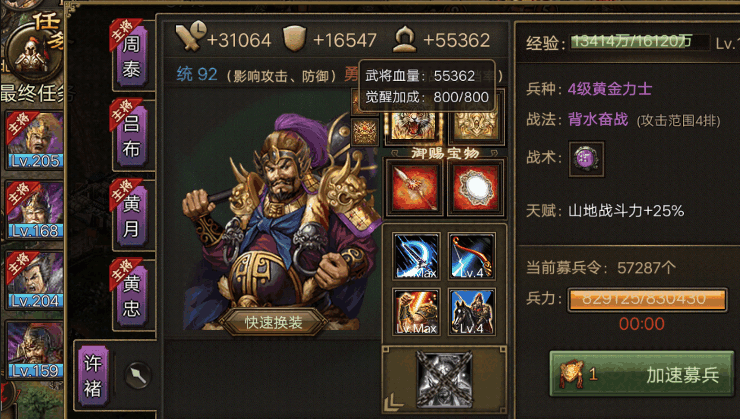Viewport: 740px width, 419px height.
Task: Click the tiger head equipment slot
Action: point(414,126)
